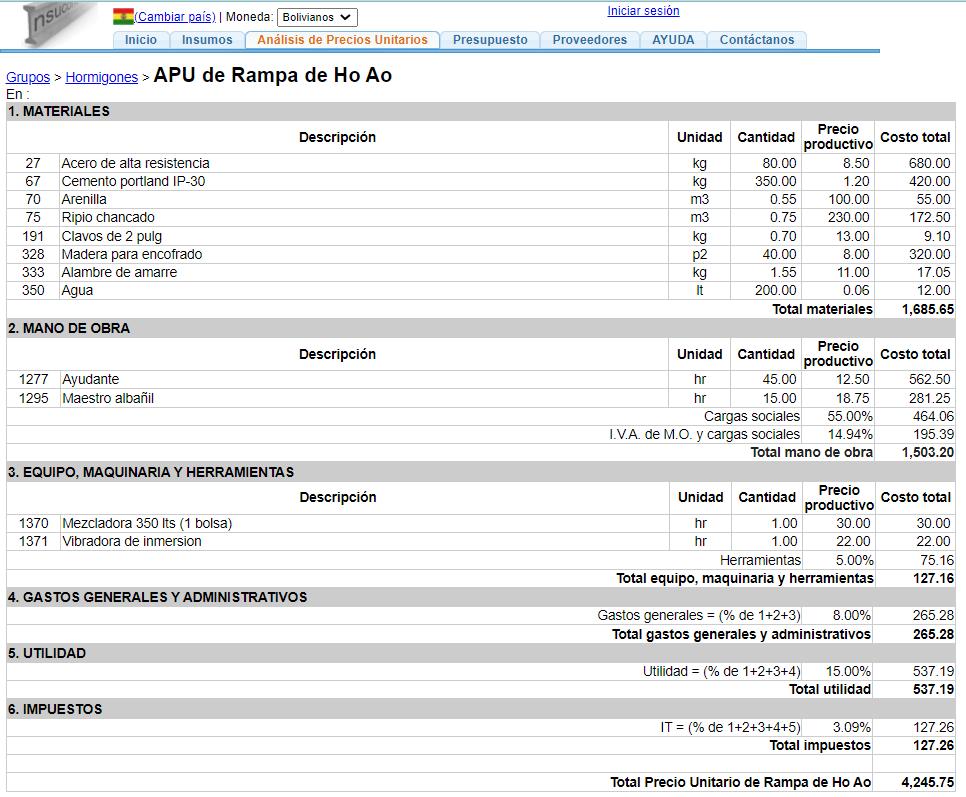Go to the Contáctanos tab

pyautogui.click(x=757, y=39)
